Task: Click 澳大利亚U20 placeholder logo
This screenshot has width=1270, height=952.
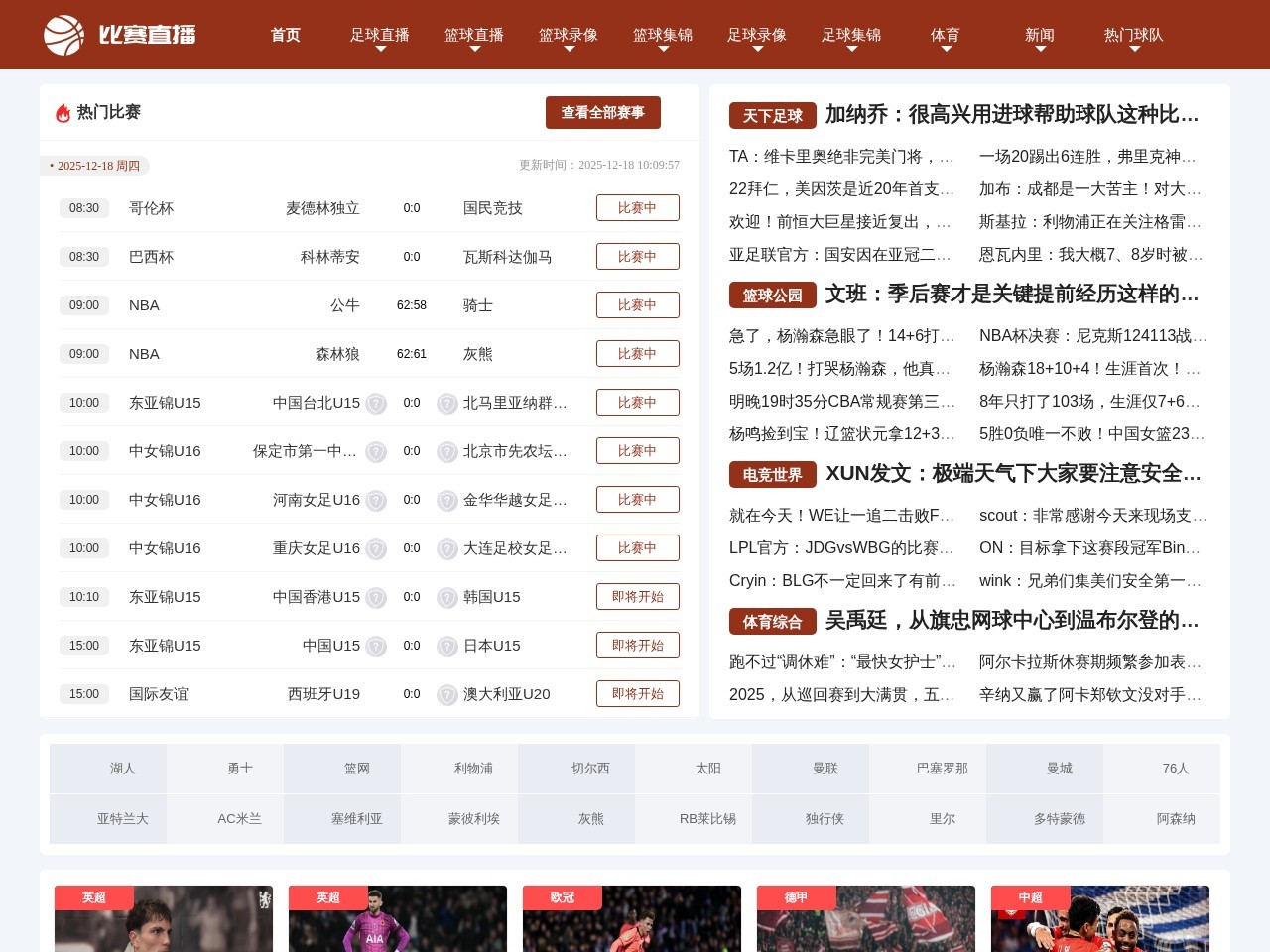Action: tap(447, 694)
